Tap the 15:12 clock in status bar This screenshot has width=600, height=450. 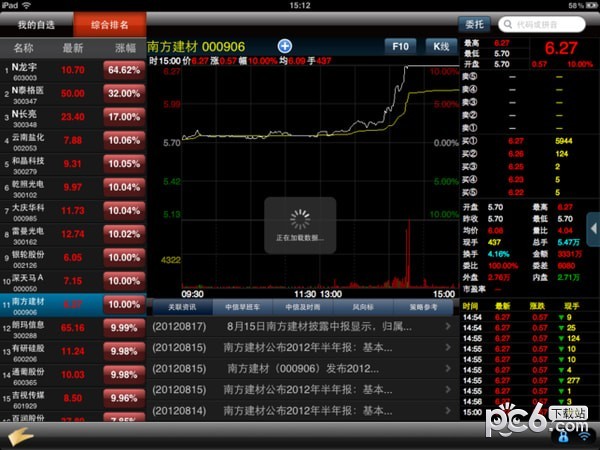(300, 5)
